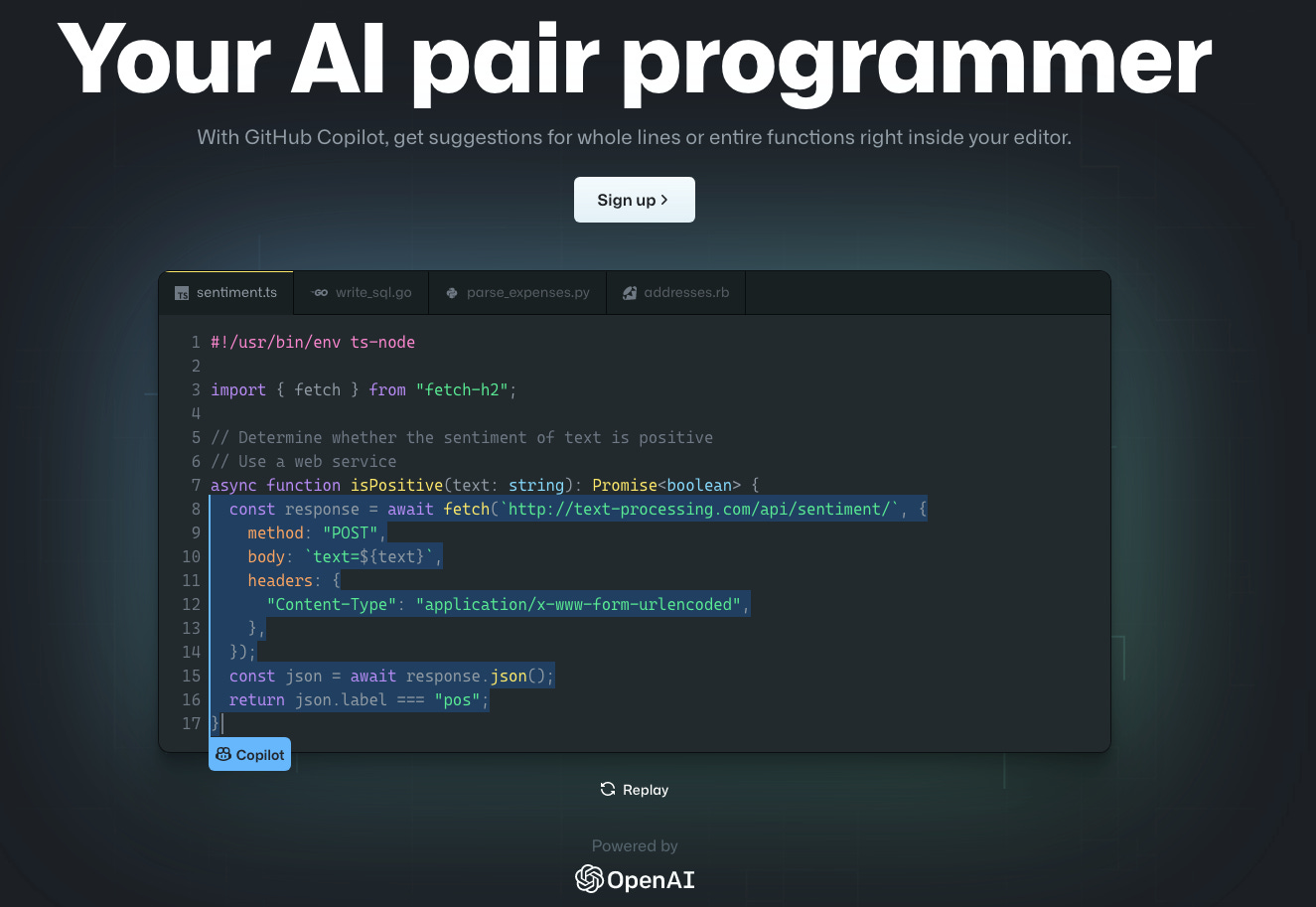Open the addresses.rb tab
This screenshot has width=1316, height=907.
coord(675,293)
